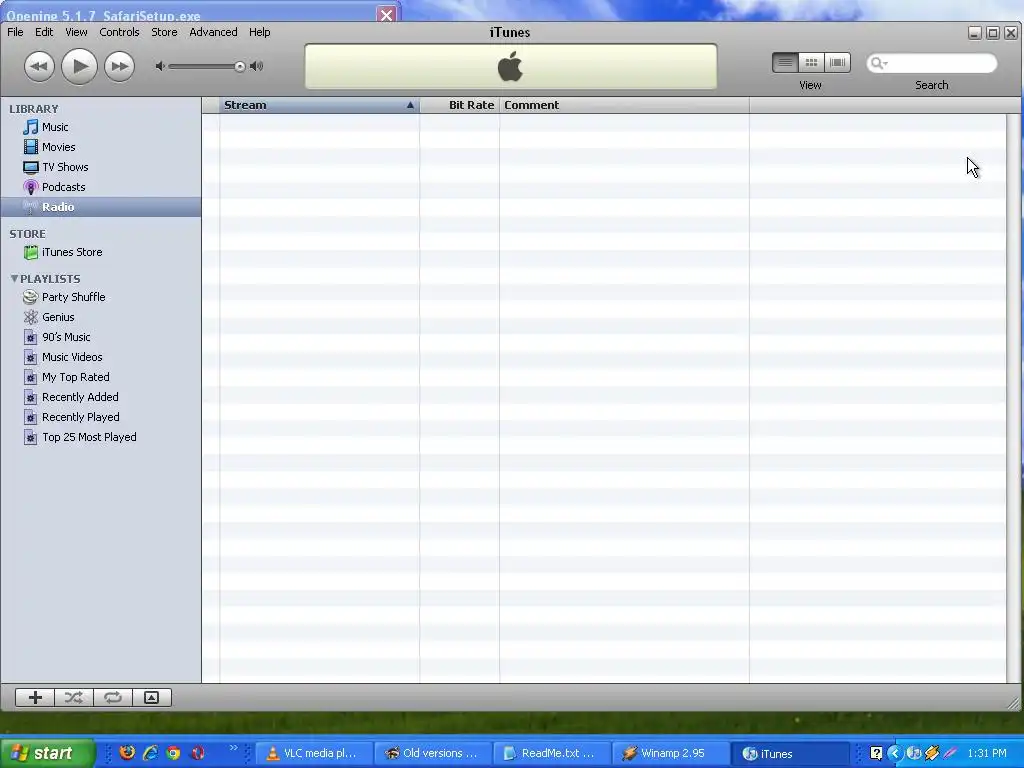The image size is (1024, 768).
Task: Sort by the Comment column header
Action: coord(624,105)
